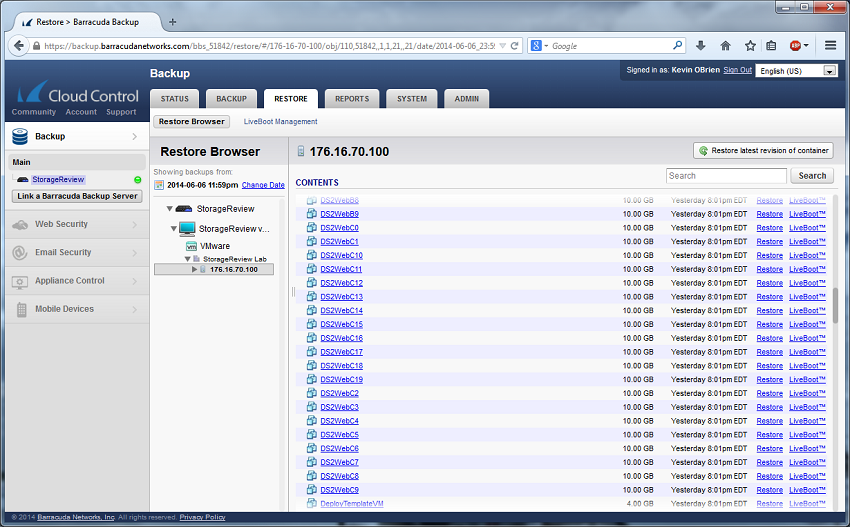Viewport: 850px width, 527px height.
Task: Open the REPORTS tab
Action: point(352,99)
